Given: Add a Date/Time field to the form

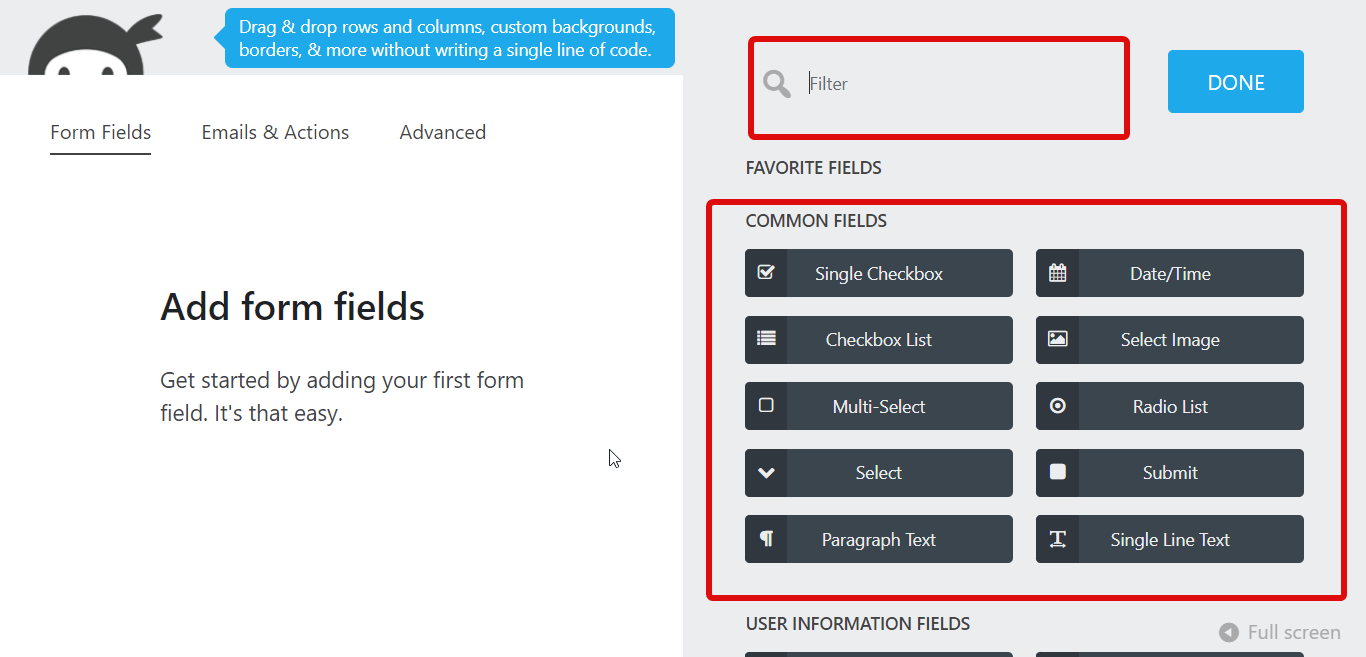Looking at the screenshot, I should (1169, 272).
